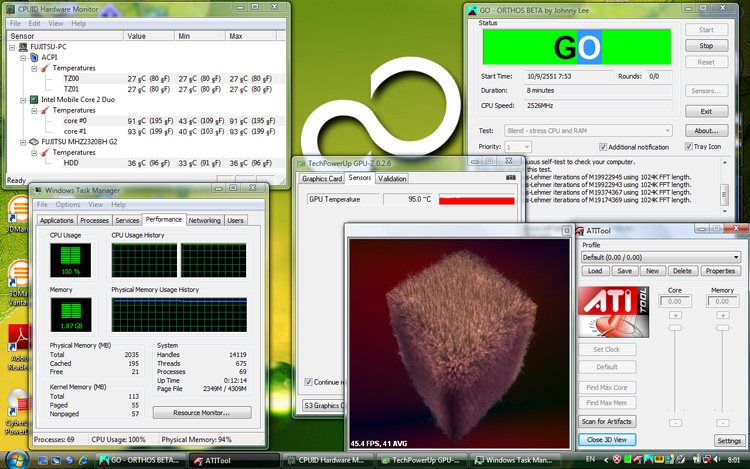This screenshot has width=750, height=469.
Task: Toggle the Continue checkbox in GPU-Z
Action: click(x=309, y=382)
